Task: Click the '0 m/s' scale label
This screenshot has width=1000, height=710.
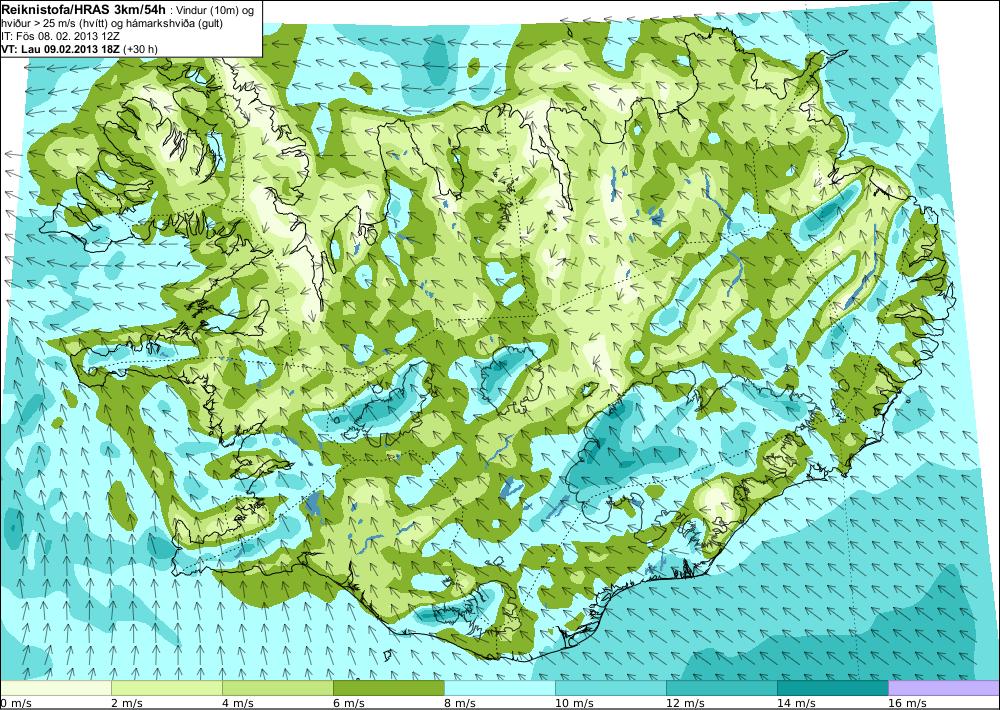Action: coord(17,703)
